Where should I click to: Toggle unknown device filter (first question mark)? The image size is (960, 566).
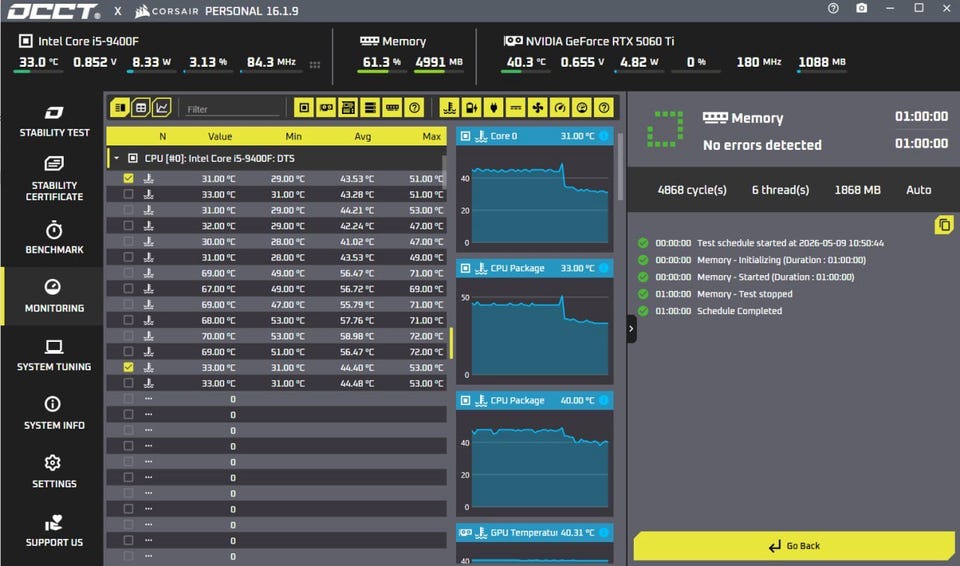pos(414,108)
